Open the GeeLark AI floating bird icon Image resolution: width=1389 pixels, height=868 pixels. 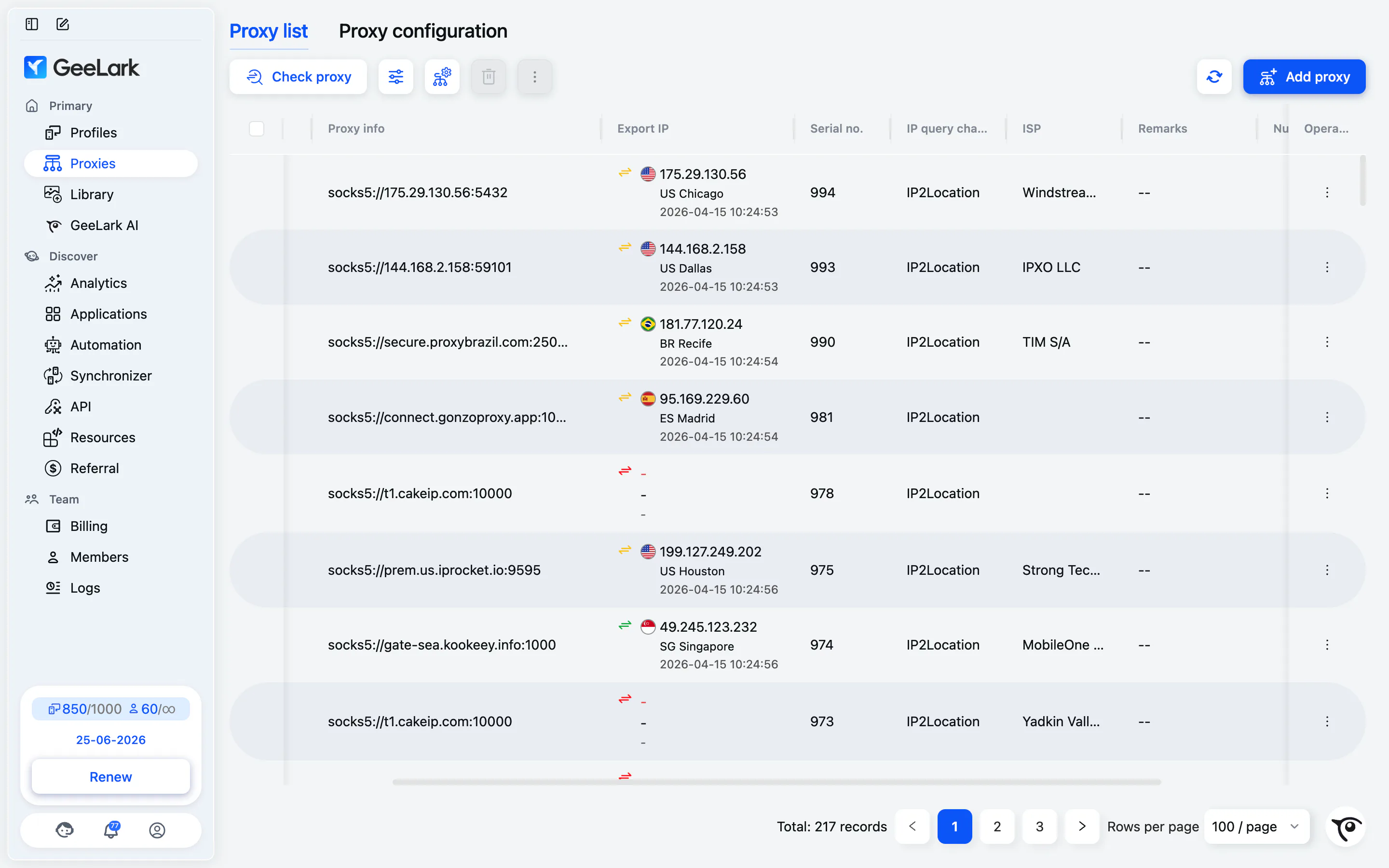(x=1346, y=827)
